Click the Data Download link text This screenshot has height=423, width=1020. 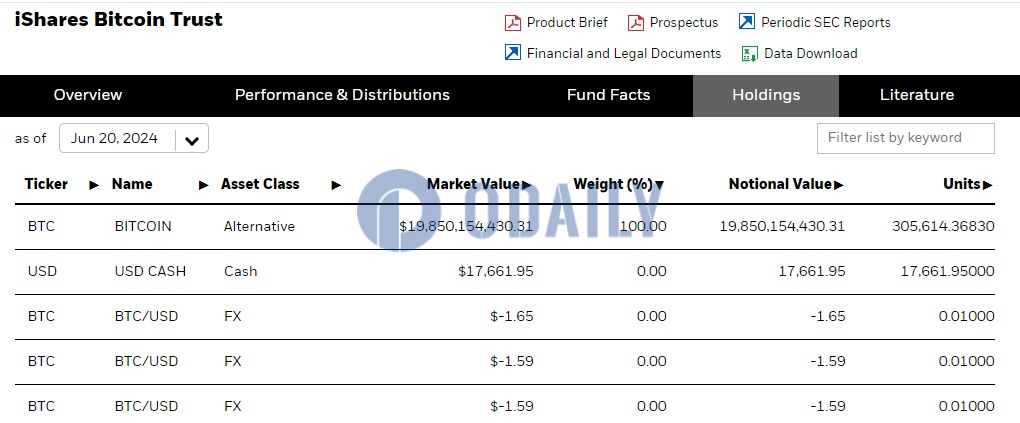[810, 54]
